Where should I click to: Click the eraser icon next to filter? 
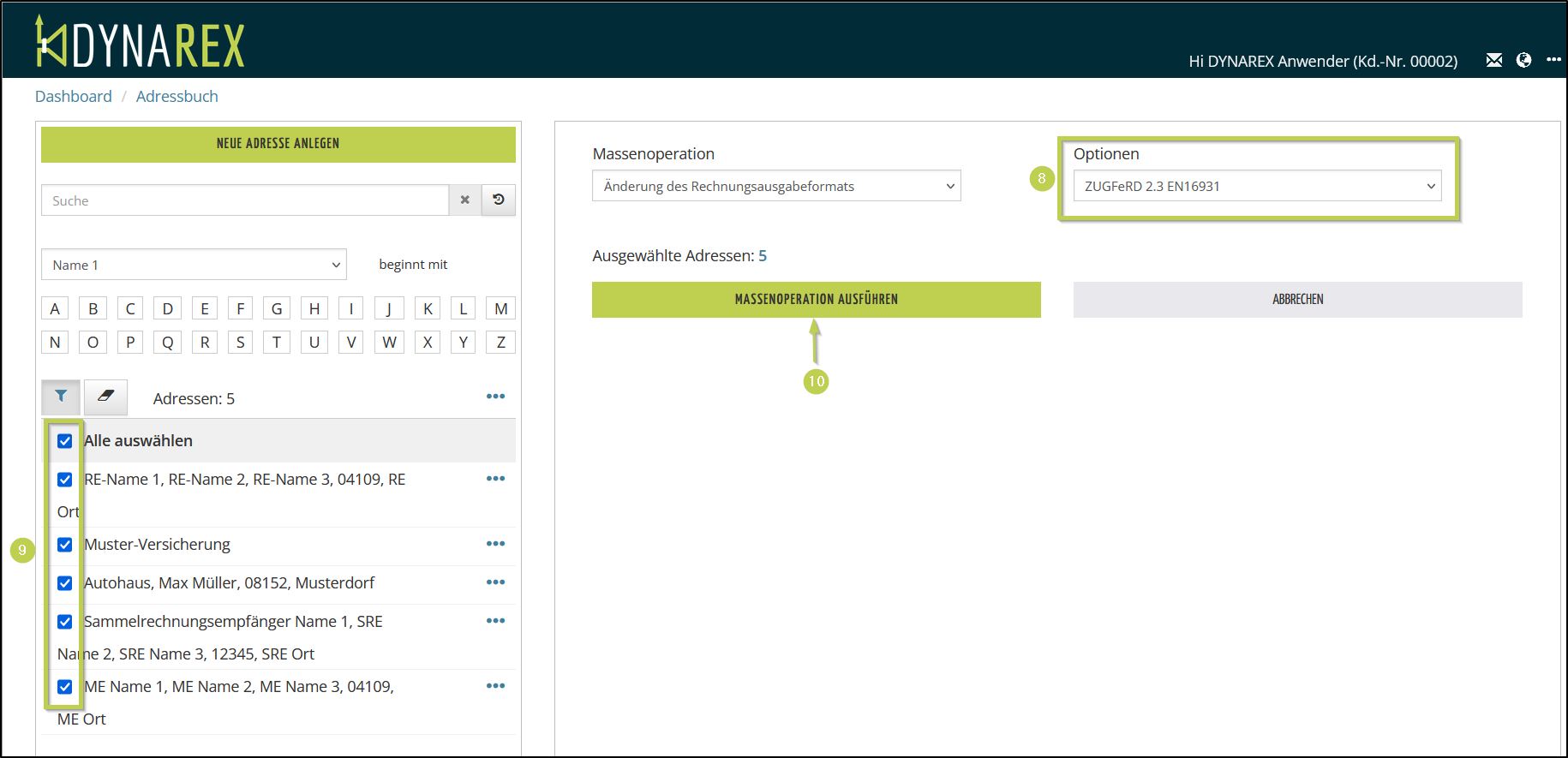pyautogui.click(x=105, y=397)
